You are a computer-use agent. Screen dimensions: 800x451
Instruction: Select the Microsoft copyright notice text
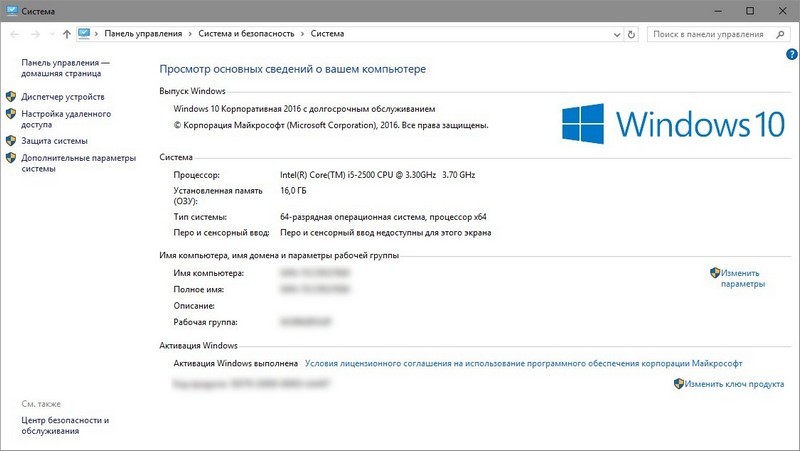[331, 125]
